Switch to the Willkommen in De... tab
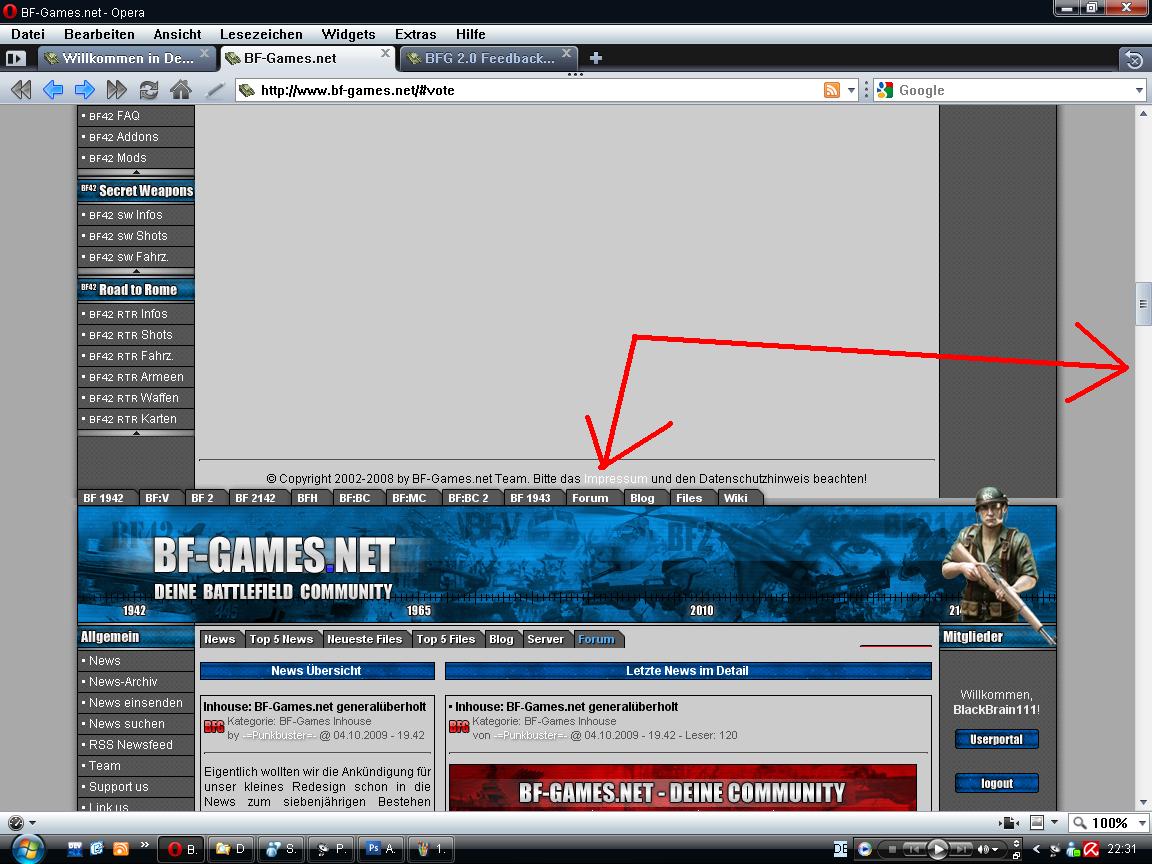Image resolution: width=1152 pixels, height=864 pixels. (126, 58)
